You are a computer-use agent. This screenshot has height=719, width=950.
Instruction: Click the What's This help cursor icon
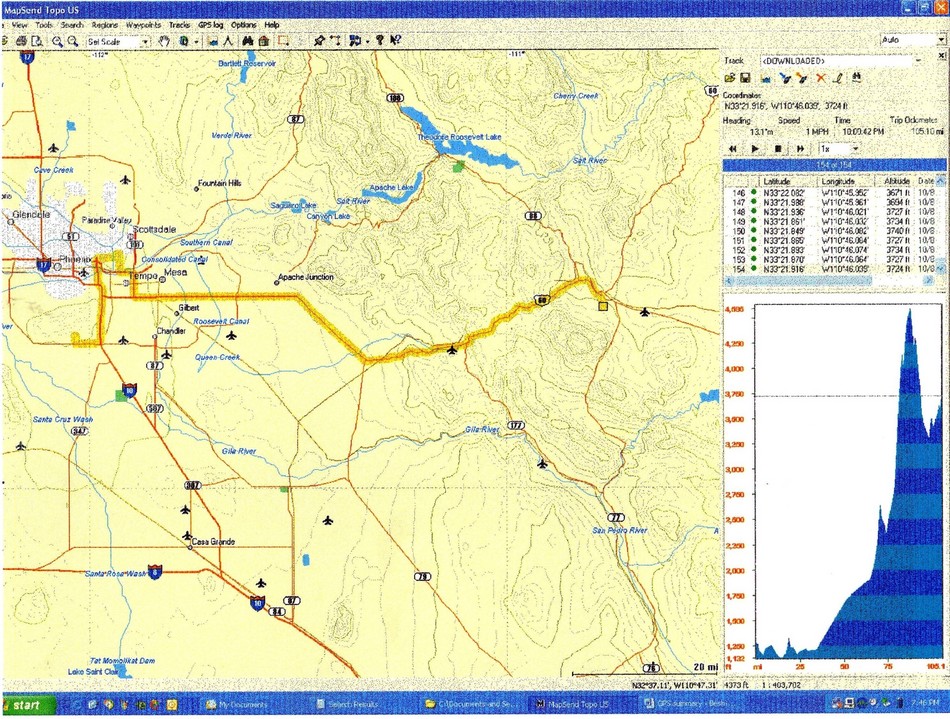(395, 41)
